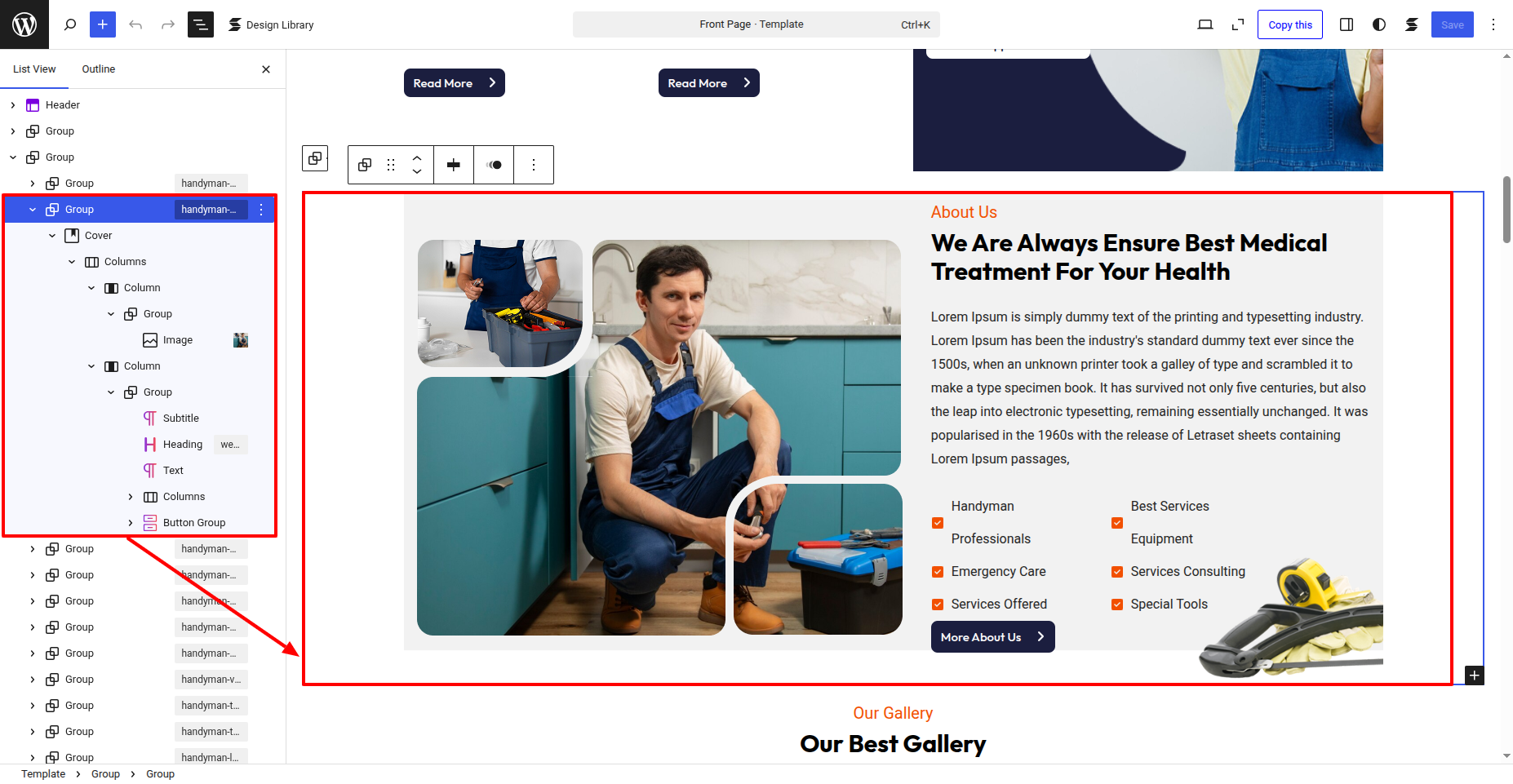The height and width of the screenshot is (784, 1513).
Task: Click the More About Us button
Action: [x=992, y=637]
